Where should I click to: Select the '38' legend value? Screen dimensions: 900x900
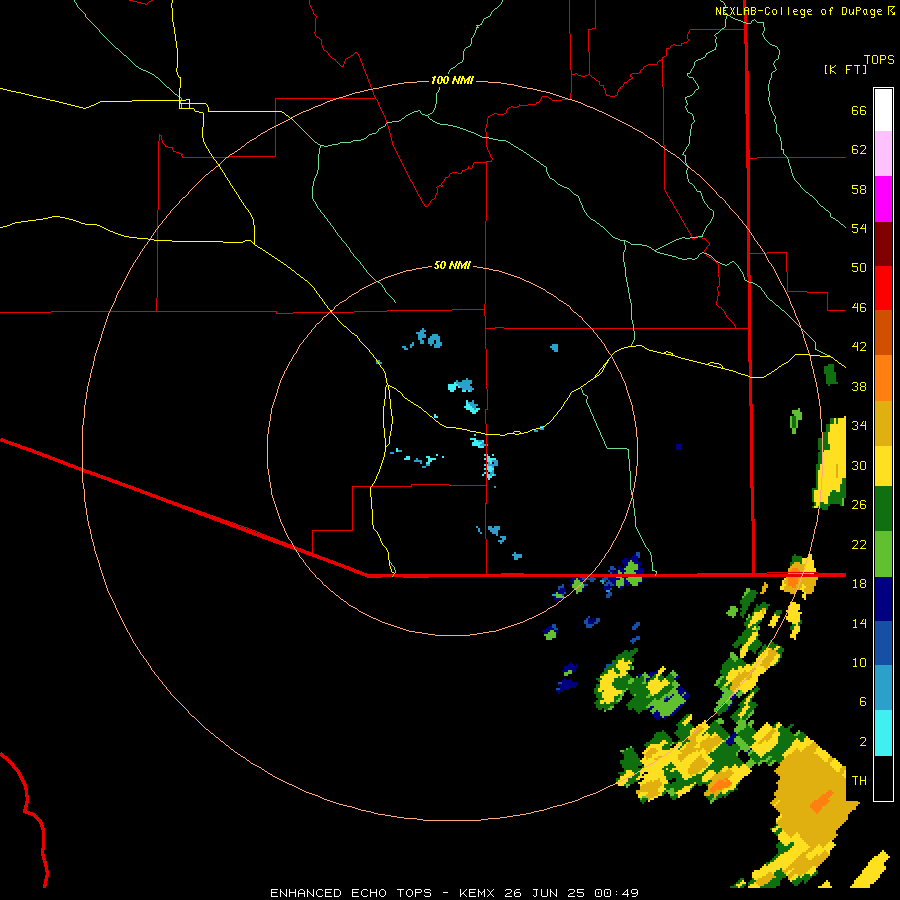(x=859, y=387)
